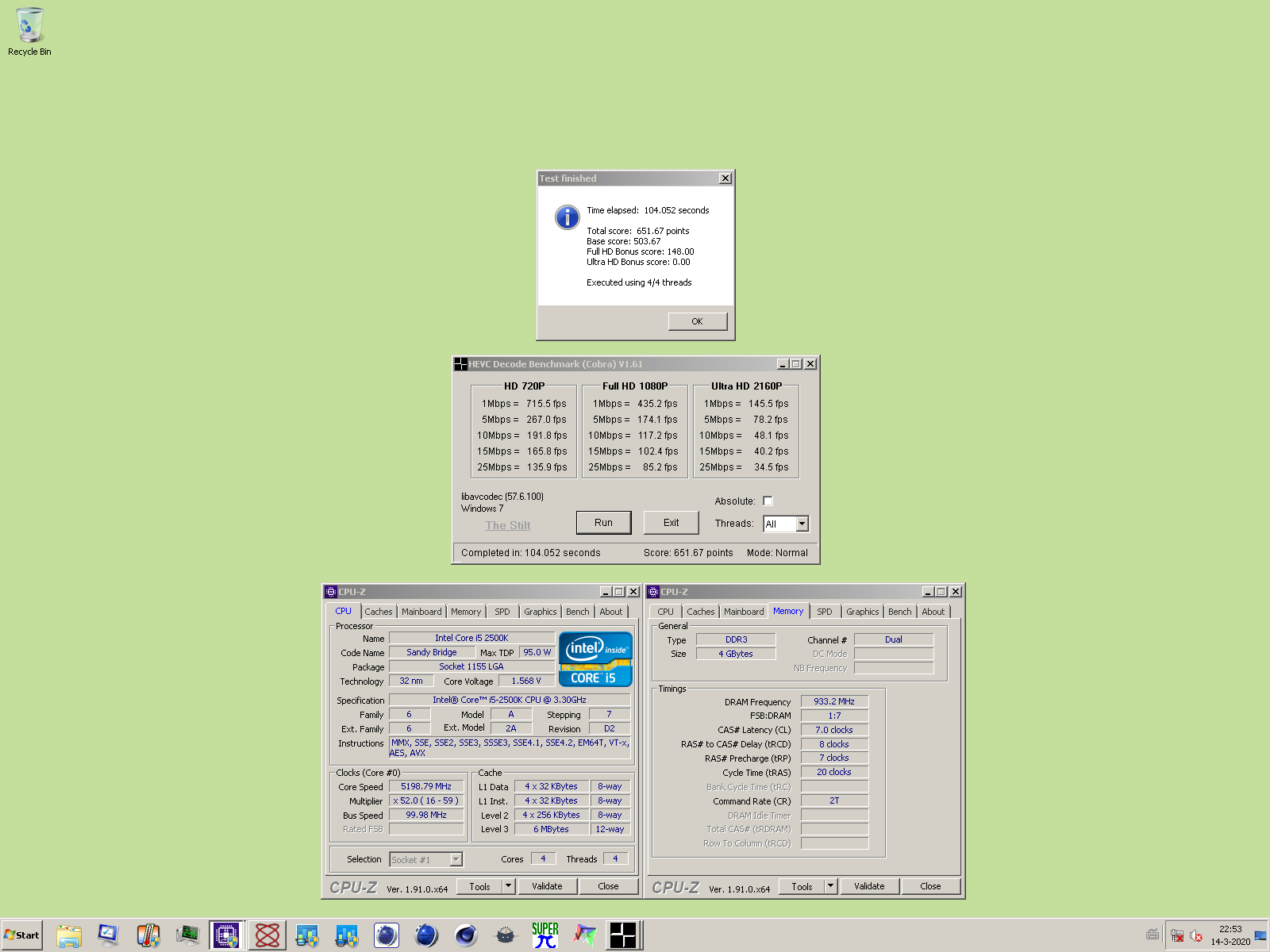Open the disconnected network tray icon
1270x952 pixels.
point(1177,935)
